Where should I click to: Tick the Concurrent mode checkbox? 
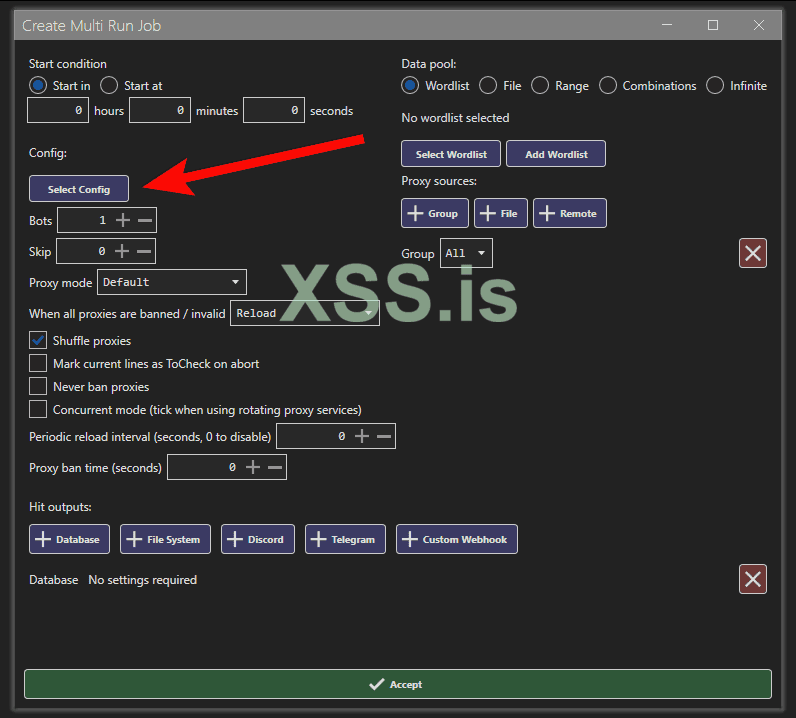pyautogui.click(x=38, y=409)
